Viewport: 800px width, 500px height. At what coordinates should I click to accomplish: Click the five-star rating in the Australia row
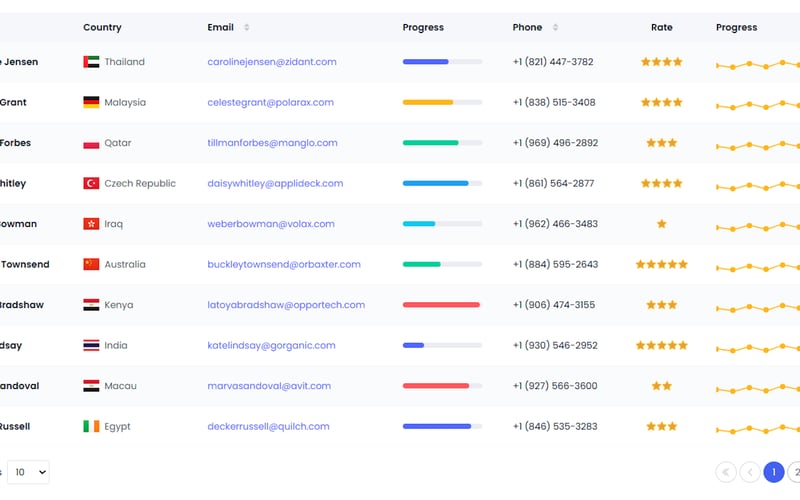tap(661, 264)
